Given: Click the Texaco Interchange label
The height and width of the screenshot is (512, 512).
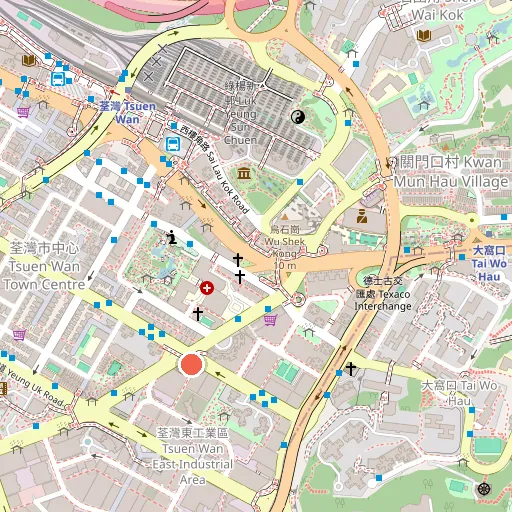Looking at the screenshot, I should click(x=383, y=294).
